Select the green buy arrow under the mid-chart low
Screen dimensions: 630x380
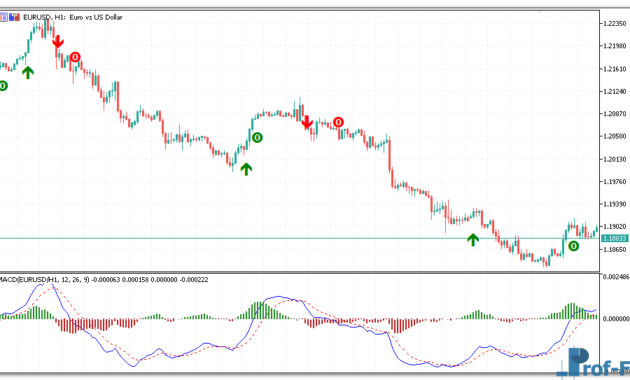tap(246, 169)
